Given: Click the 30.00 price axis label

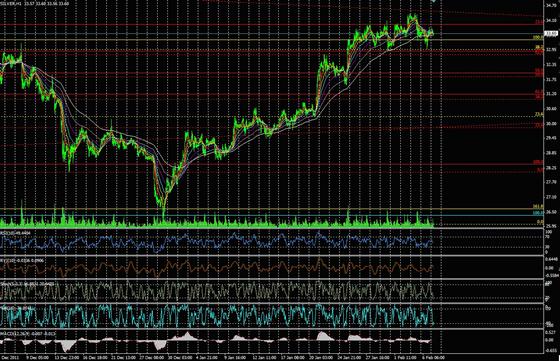Looking at the screenshot, I should point(551,124).
